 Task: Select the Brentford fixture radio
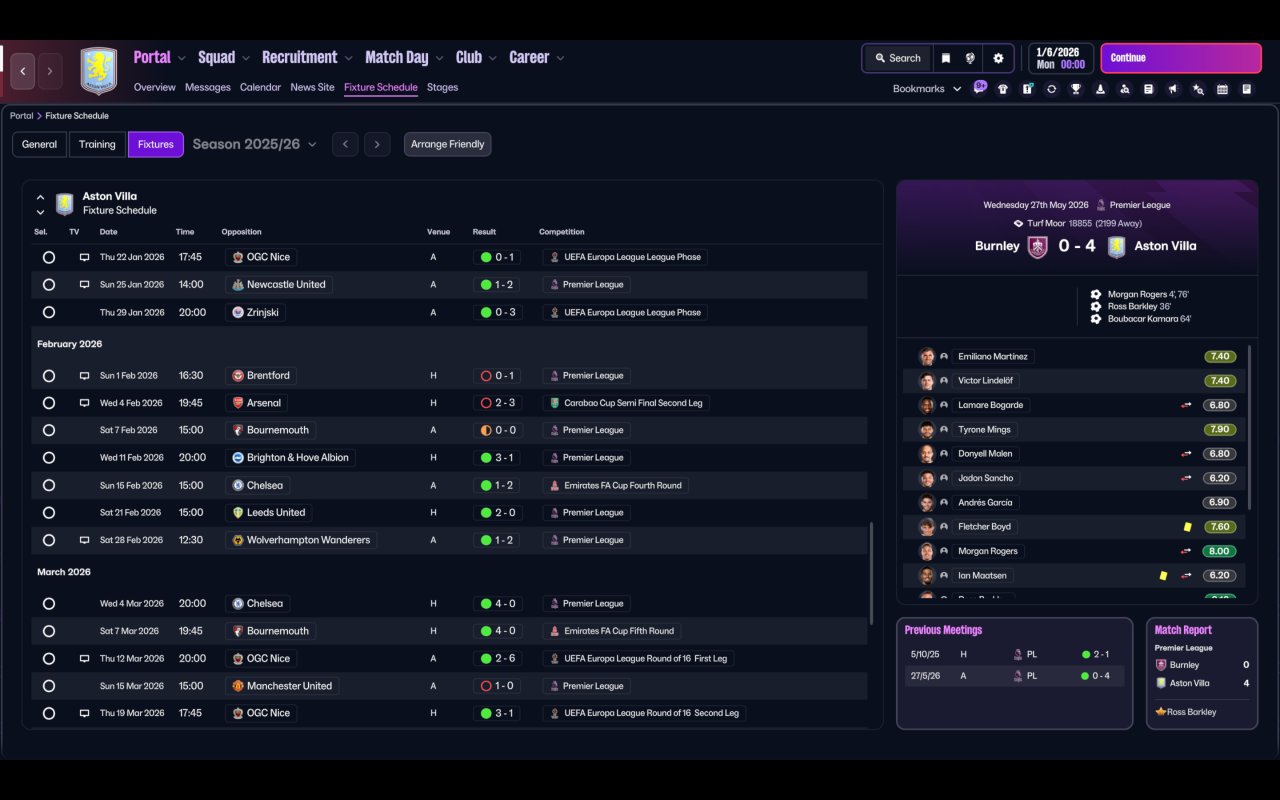click(x=49, y=376)
